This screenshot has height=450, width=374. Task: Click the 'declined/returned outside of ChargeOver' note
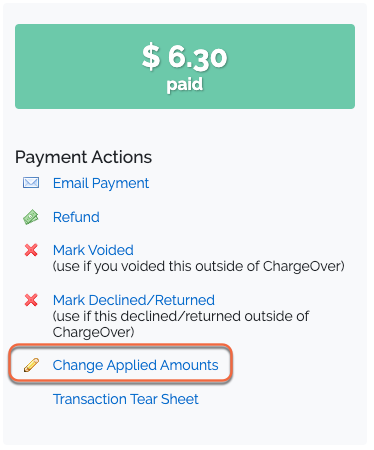point(181,324)
